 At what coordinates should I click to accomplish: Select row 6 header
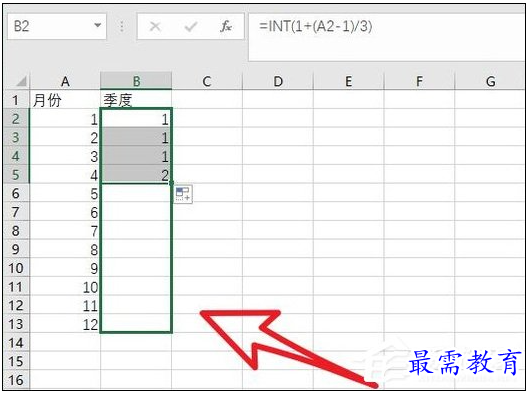click(16, 193)
